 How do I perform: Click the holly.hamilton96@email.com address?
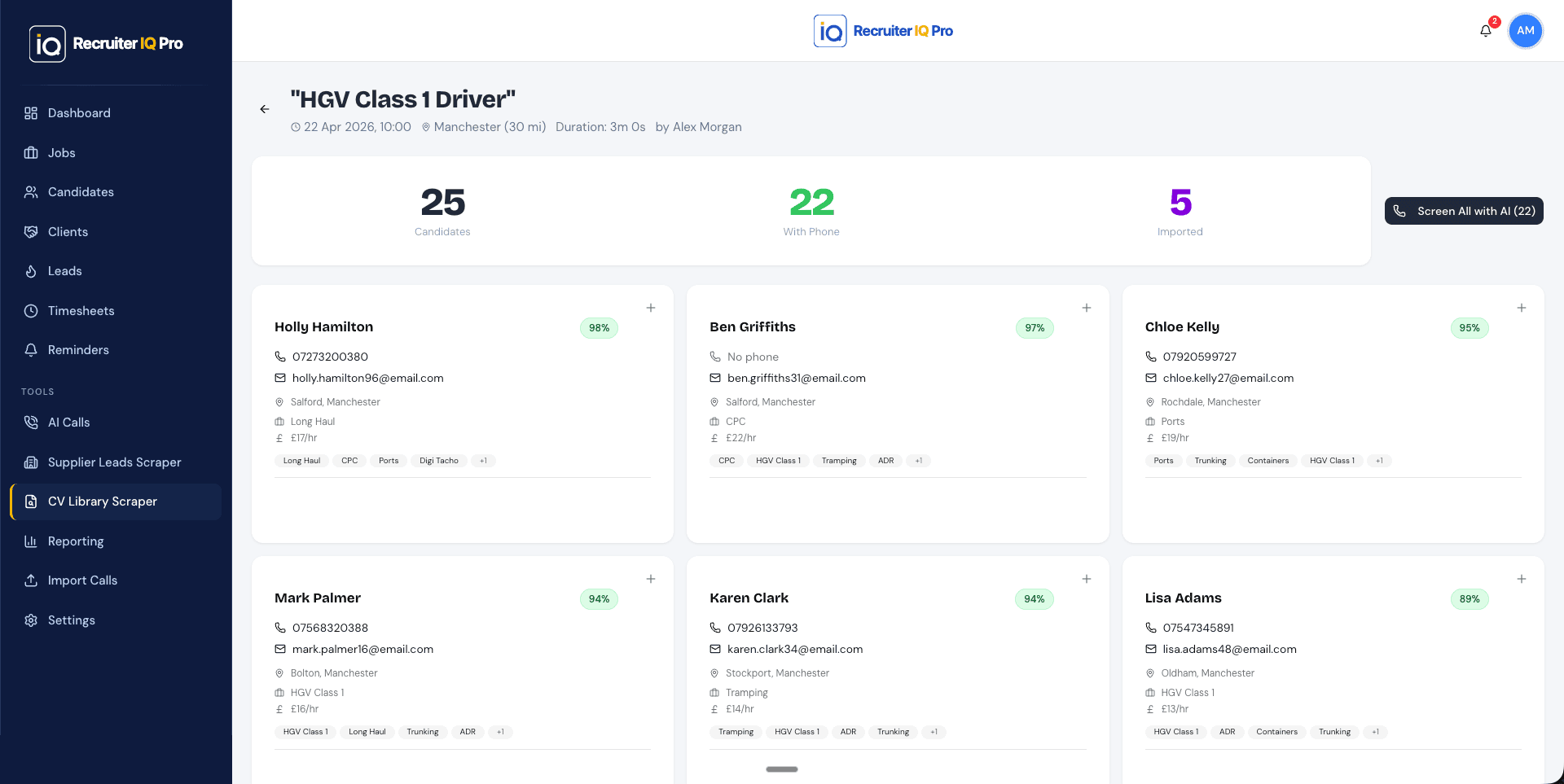pyautogui.click(x=368, y=378)
